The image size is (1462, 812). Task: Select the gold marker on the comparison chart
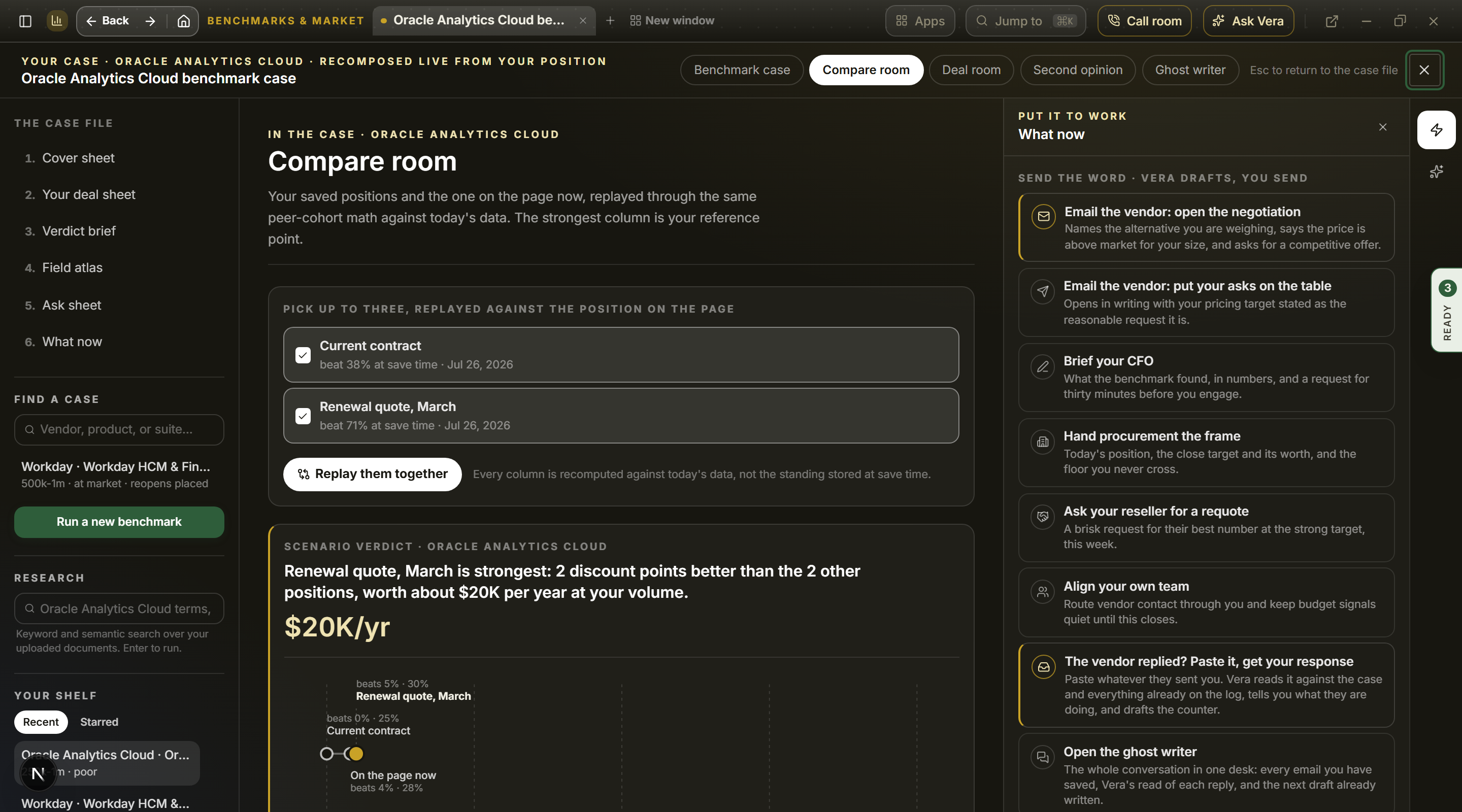coord(356,754)
